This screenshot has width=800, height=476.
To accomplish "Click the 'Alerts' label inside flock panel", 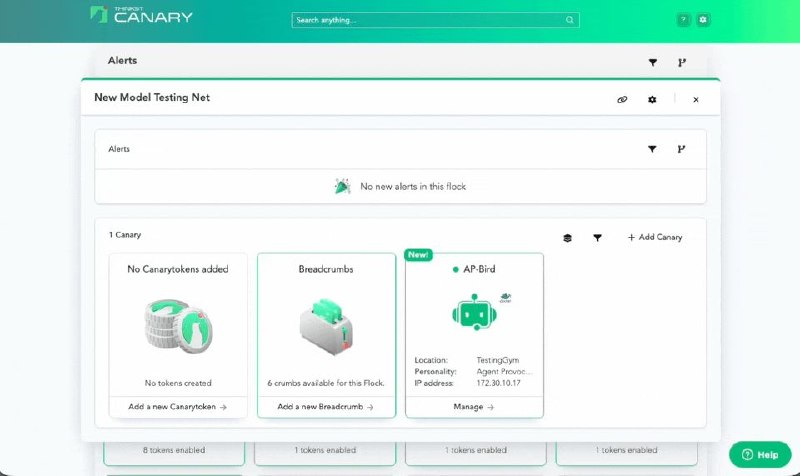I will click(x=119, y=149).
